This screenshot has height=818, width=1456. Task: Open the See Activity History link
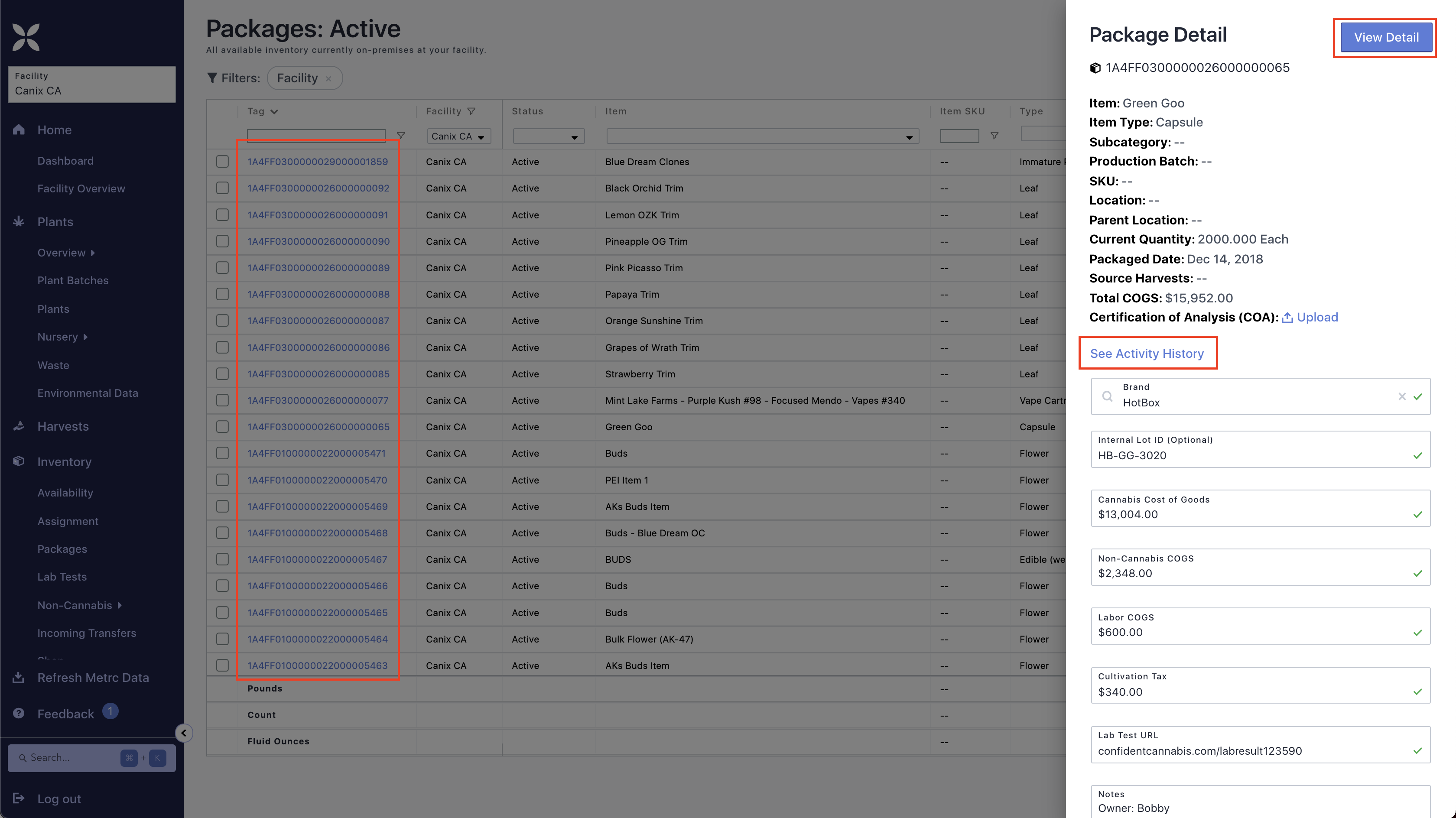[1147, 353]
